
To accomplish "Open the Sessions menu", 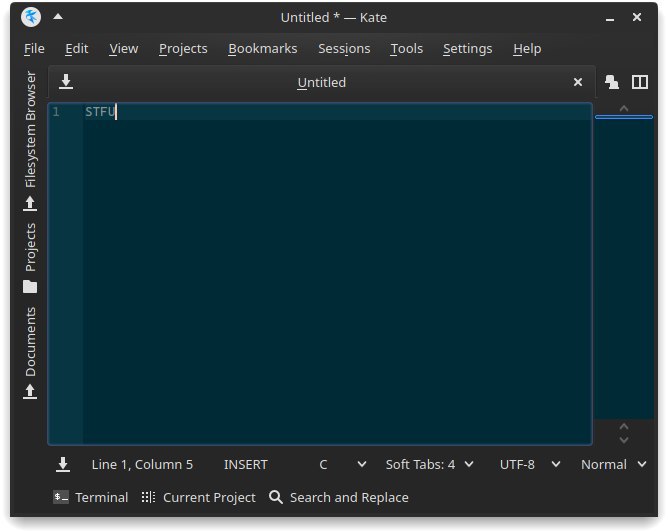I will [344, 49].
